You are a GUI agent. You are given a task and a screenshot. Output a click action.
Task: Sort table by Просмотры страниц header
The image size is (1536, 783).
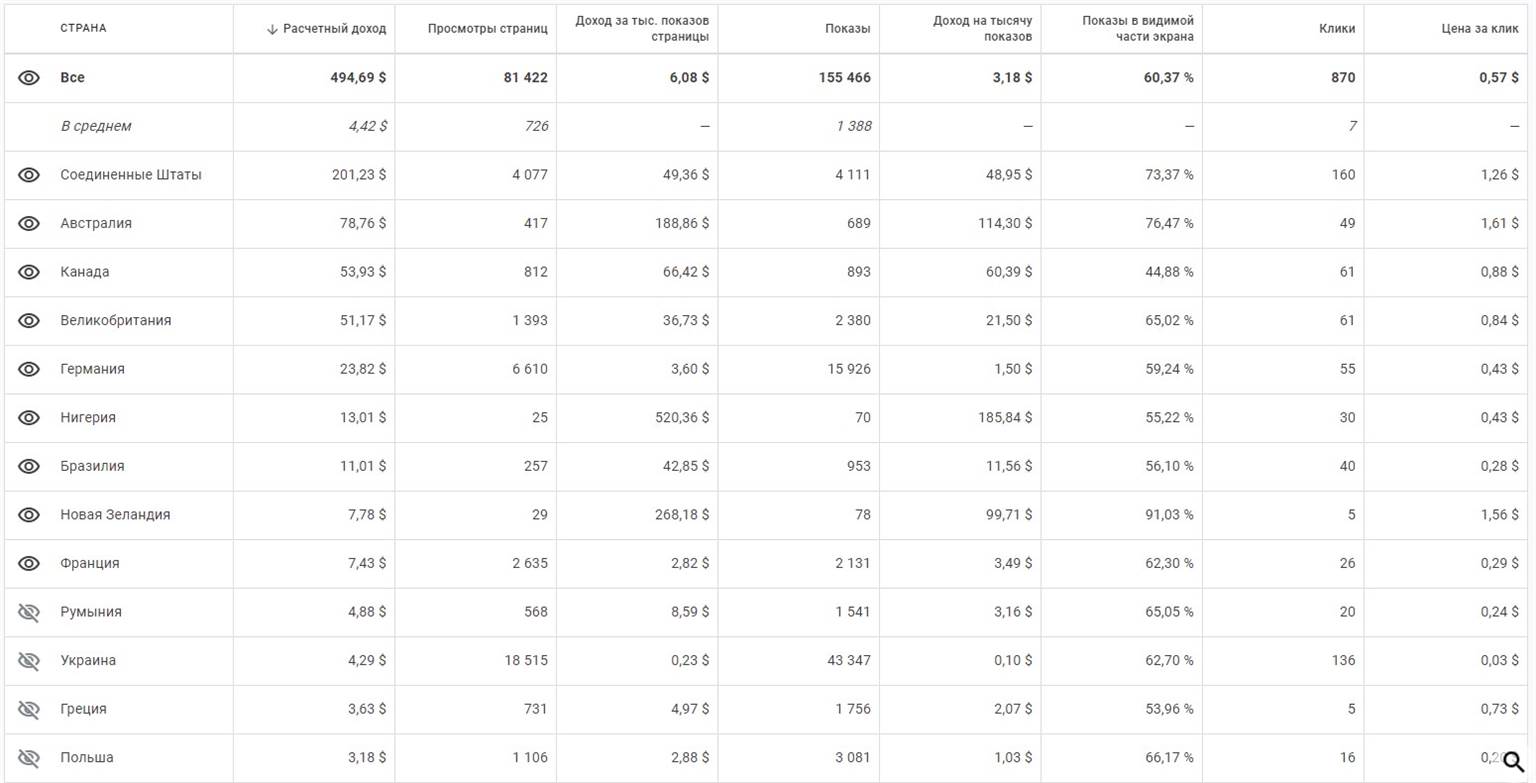click(x=487, y=29)
